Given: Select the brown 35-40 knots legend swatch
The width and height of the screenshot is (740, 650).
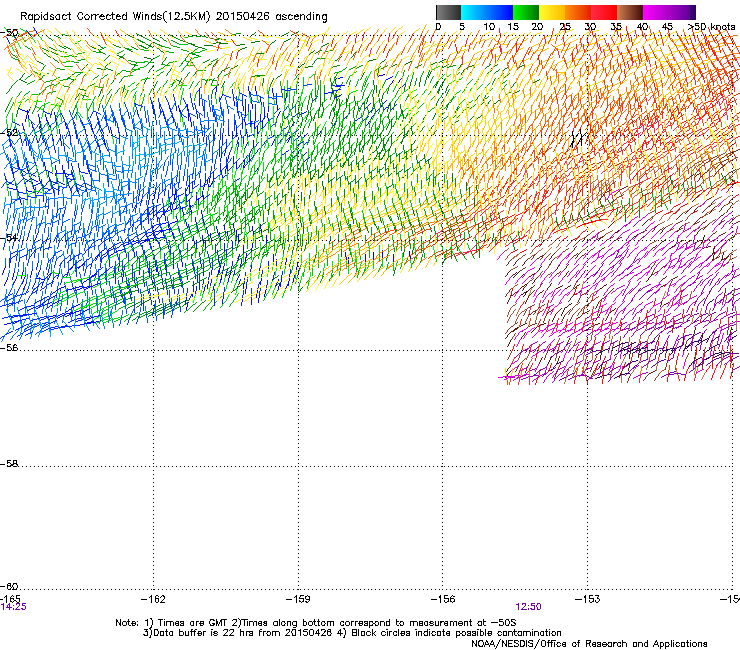Looking at the screenshot, I should 630,12.
